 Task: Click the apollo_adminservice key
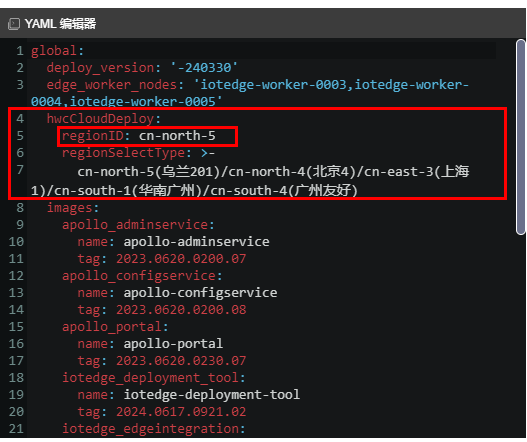[x=134, y=225]
